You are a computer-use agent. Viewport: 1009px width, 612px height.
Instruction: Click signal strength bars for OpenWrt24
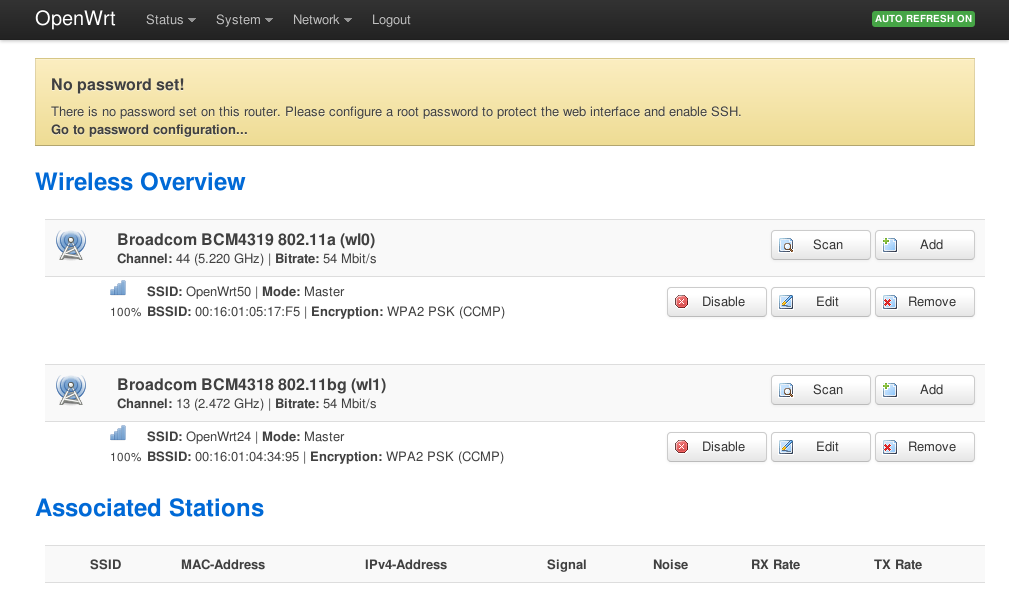tap(118, 433)
